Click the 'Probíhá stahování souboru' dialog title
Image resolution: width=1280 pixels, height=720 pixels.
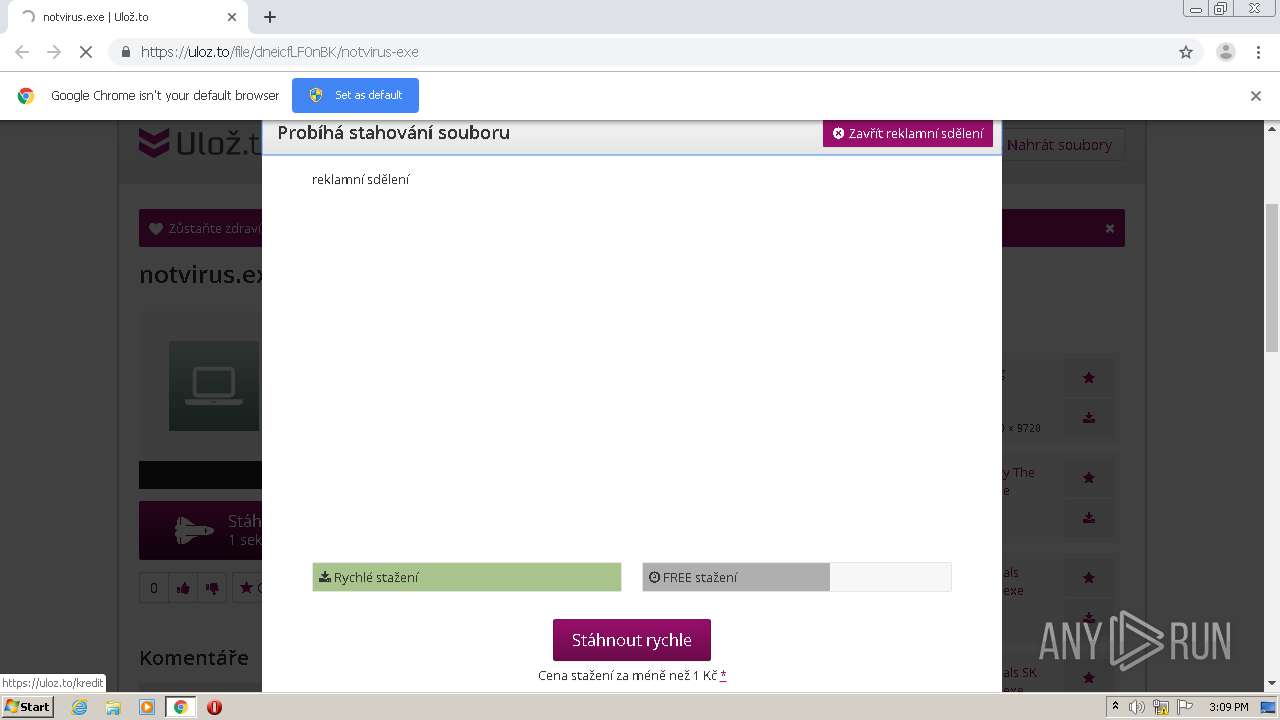pyautogui.click(x=394, y=133)
